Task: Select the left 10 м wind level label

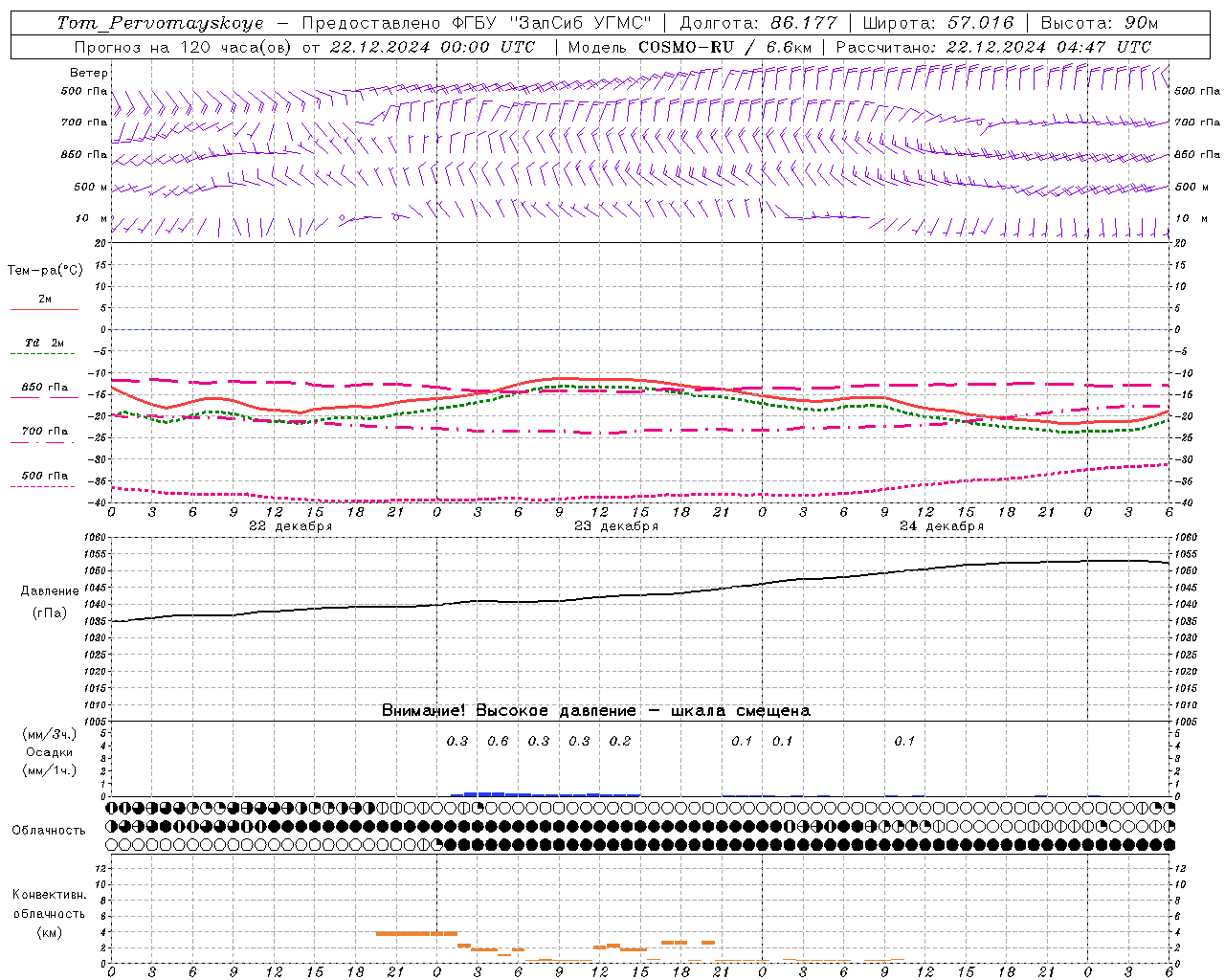Action: click(92, 218)
